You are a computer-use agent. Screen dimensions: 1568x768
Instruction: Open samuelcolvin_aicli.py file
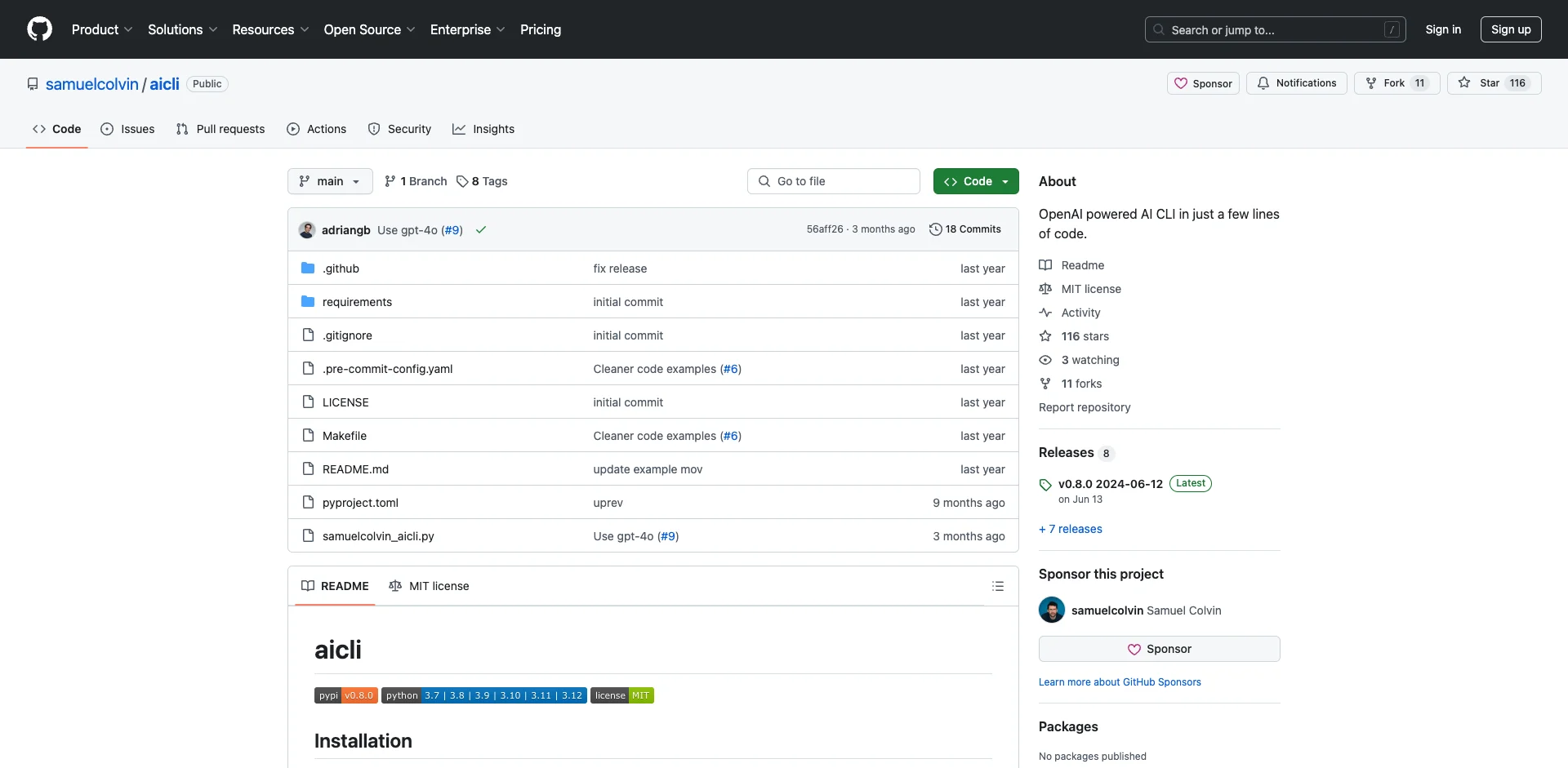pos(378,536)
